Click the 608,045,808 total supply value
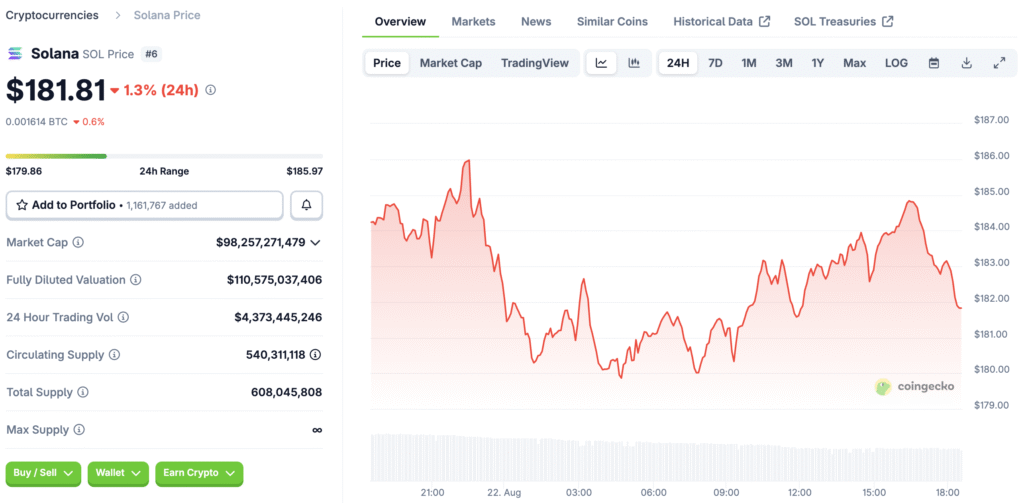This screenshot has height=503, width=1024. tap(286, 393)
